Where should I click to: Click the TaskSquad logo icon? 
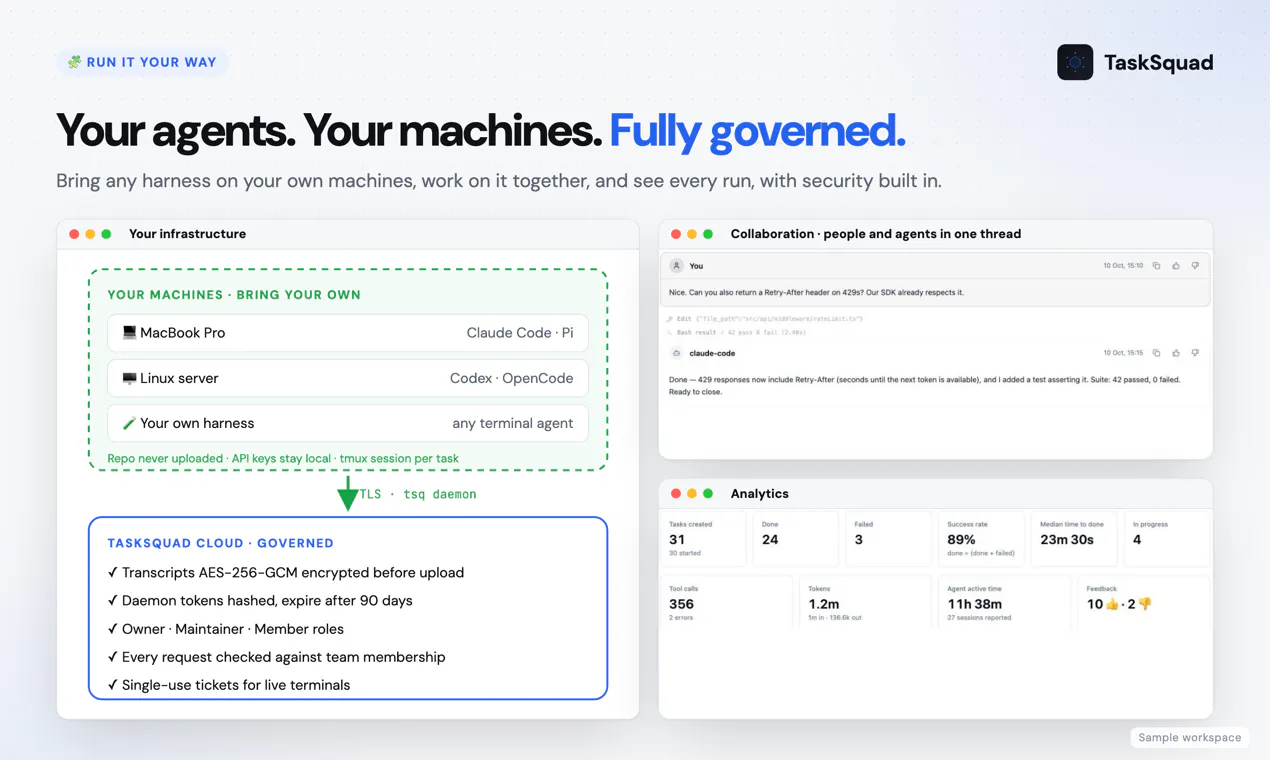[1075, 62]
